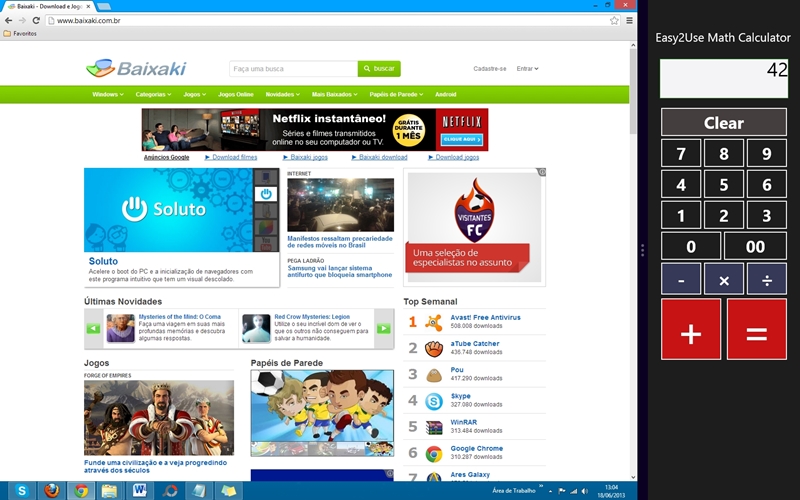Click the snapped app divider handle
The height and width of the screenshot is (500, 800).
click(642, 250)
